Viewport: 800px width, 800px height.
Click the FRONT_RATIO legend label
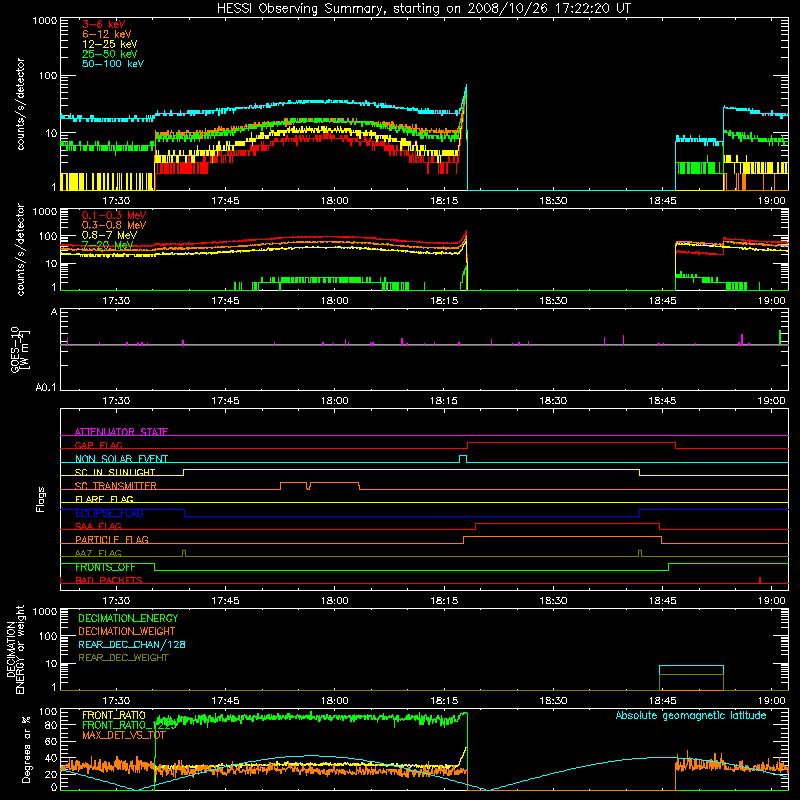pos(114,715)
